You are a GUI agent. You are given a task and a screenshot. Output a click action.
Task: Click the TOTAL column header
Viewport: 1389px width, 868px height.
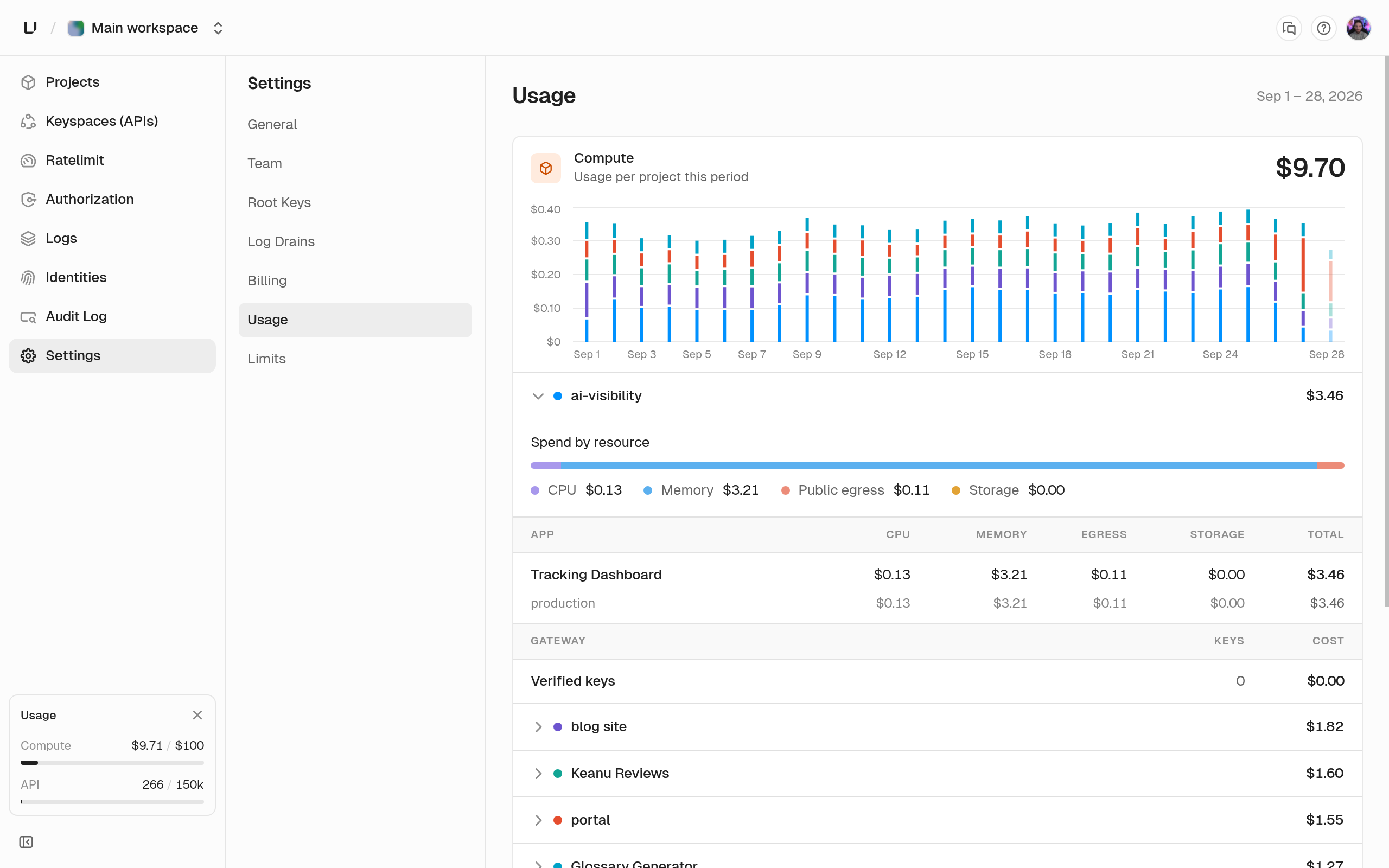click(1326, 534)
